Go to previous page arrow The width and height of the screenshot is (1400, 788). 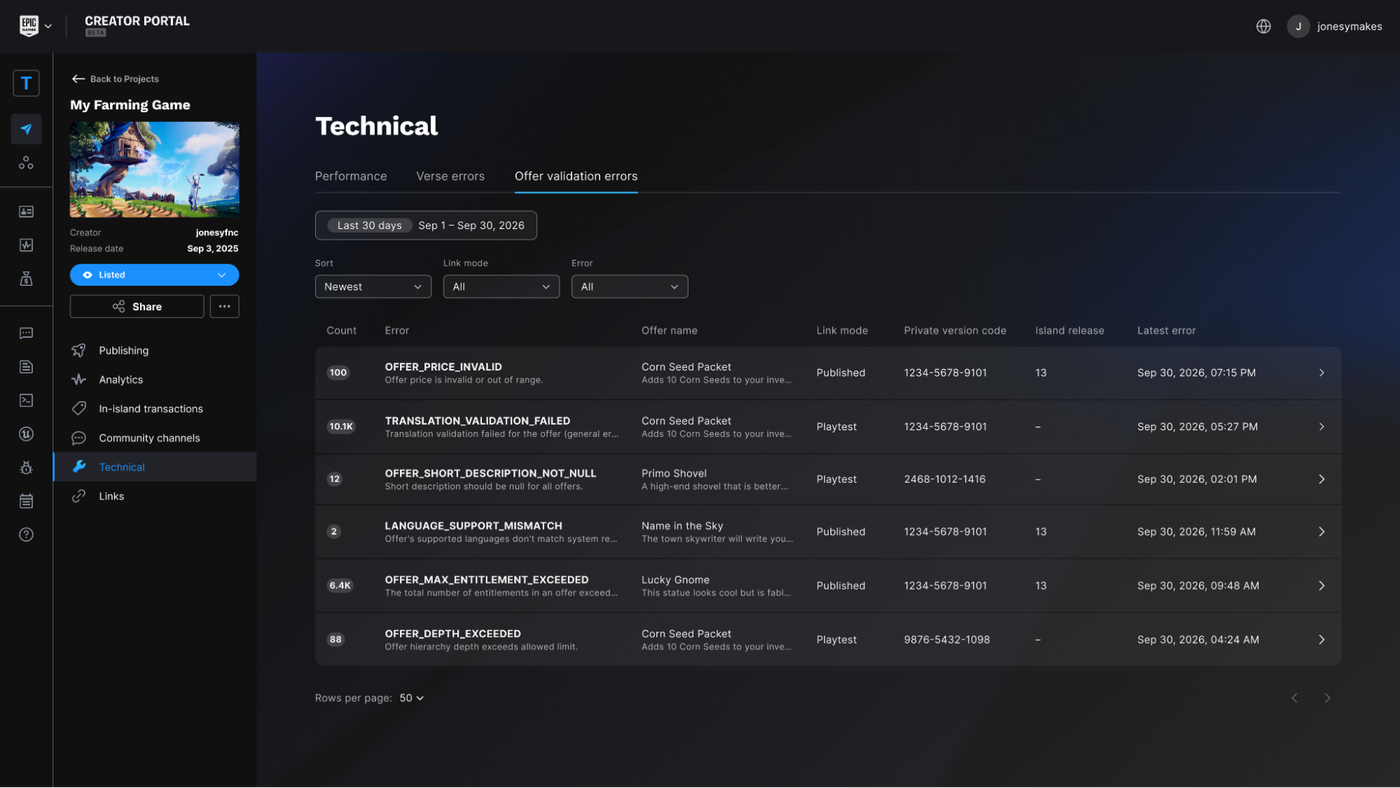coord(1294,698)
